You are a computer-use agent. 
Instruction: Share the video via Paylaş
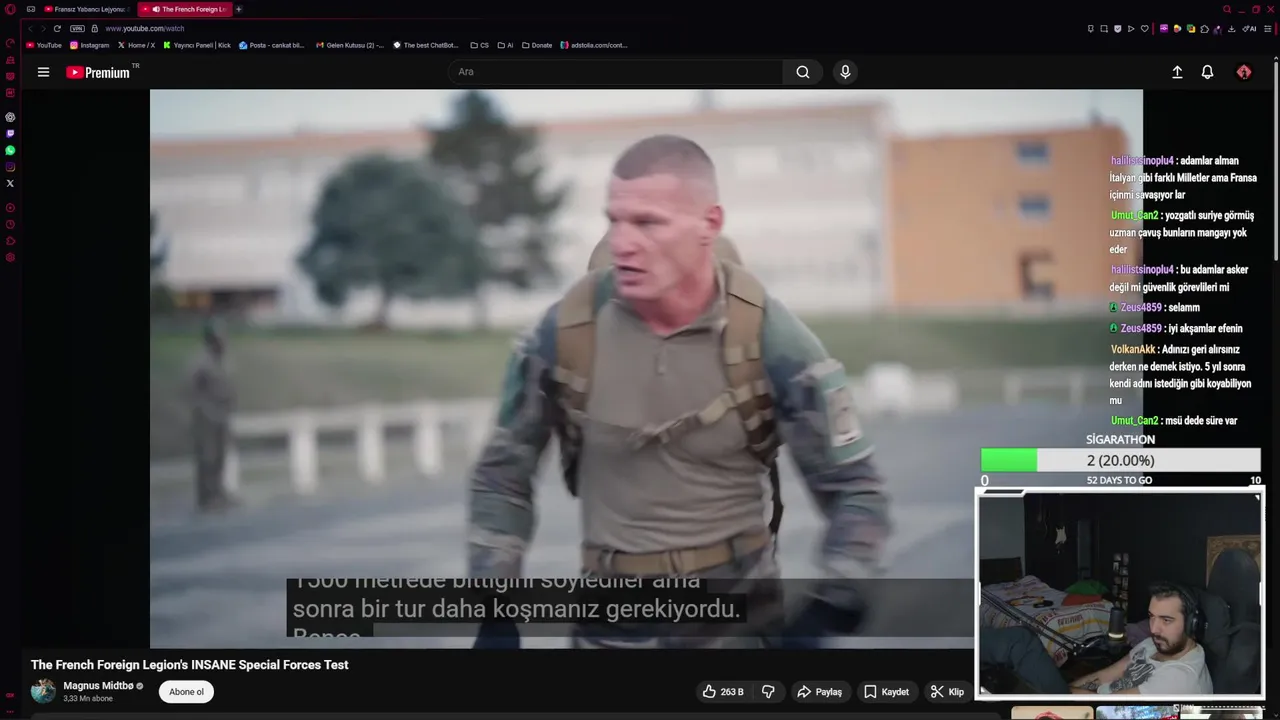(x=819, y=691)
